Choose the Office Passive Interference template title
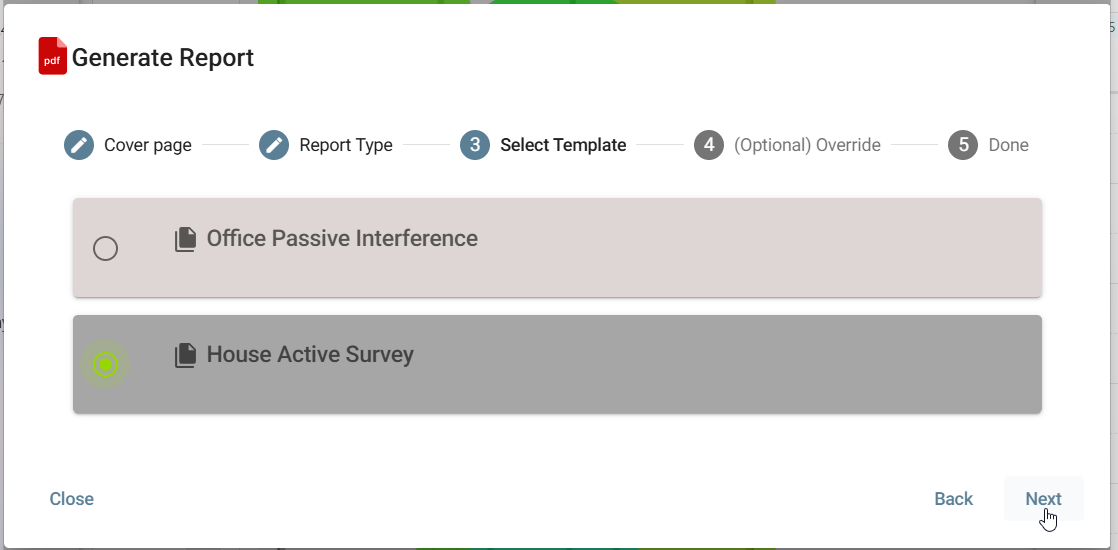 pyautogui.click(x=342, y=239)
